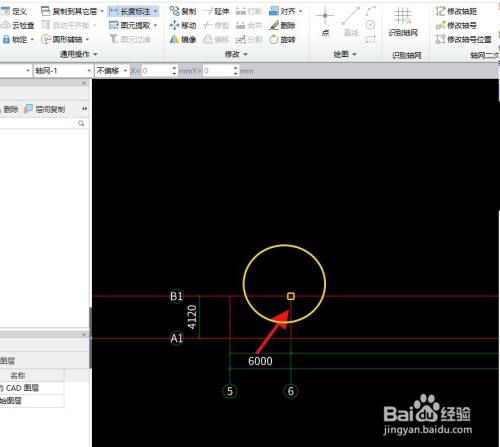The height and width of the screenshot is (447, 500).
Task: Click 图元提取 element extraction tool
Action: (130, 25)
